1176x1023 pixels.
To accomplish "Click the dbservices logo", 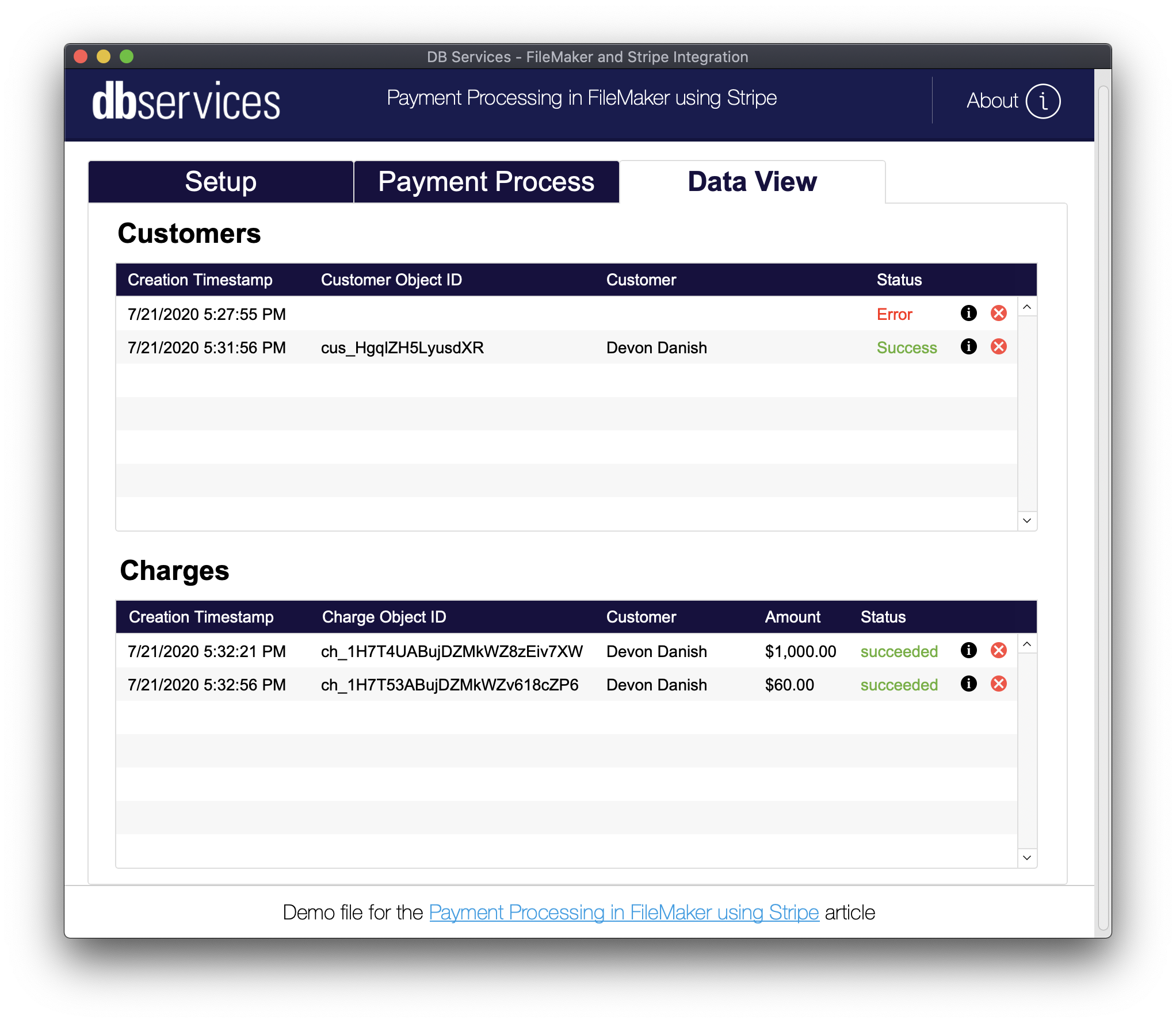I will [x=186, y=101].
